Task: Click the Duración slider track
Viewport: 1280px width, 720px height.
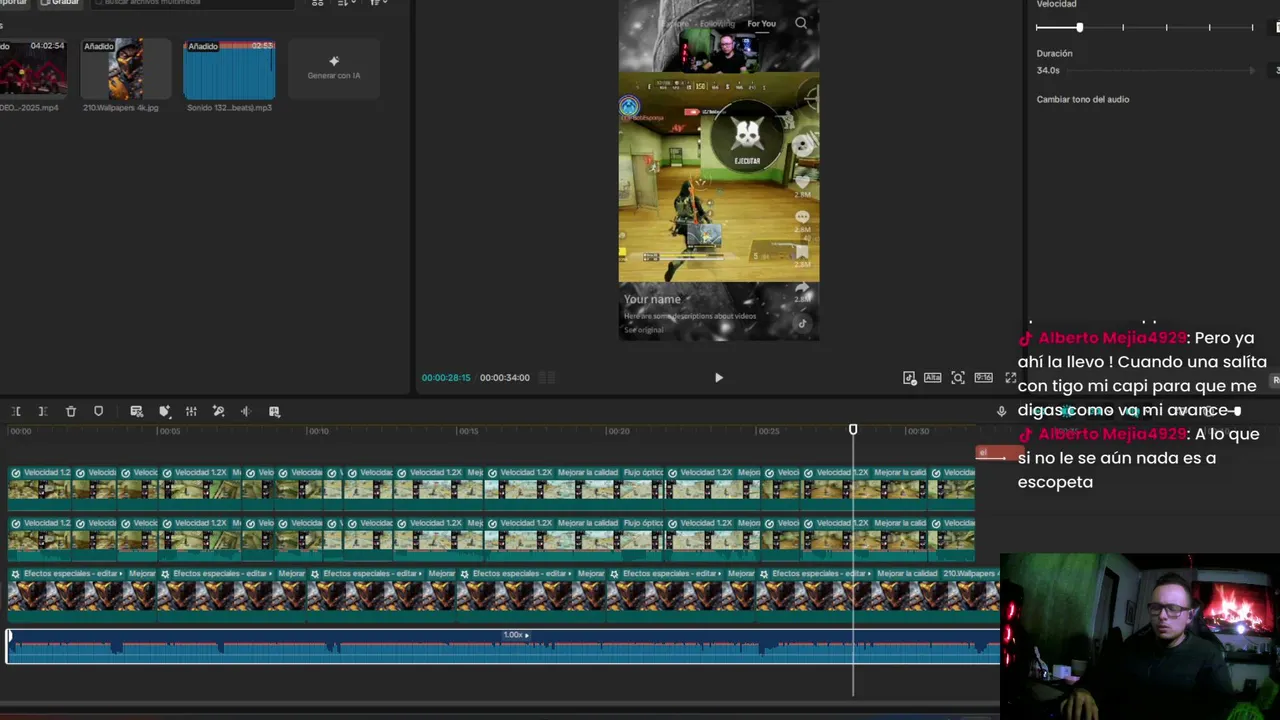Action: pyautogui.click(x=1160, y=71)
